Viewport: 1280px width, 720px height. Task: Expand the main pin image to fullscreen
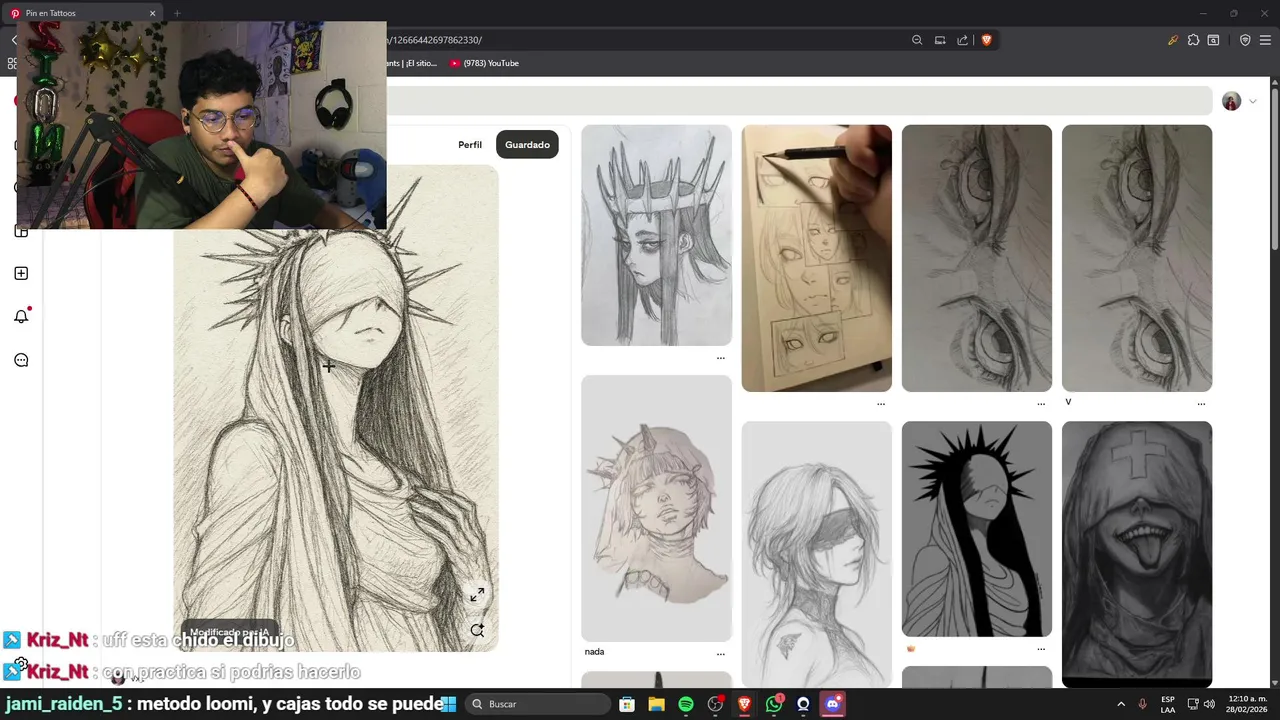pos(477,594)
